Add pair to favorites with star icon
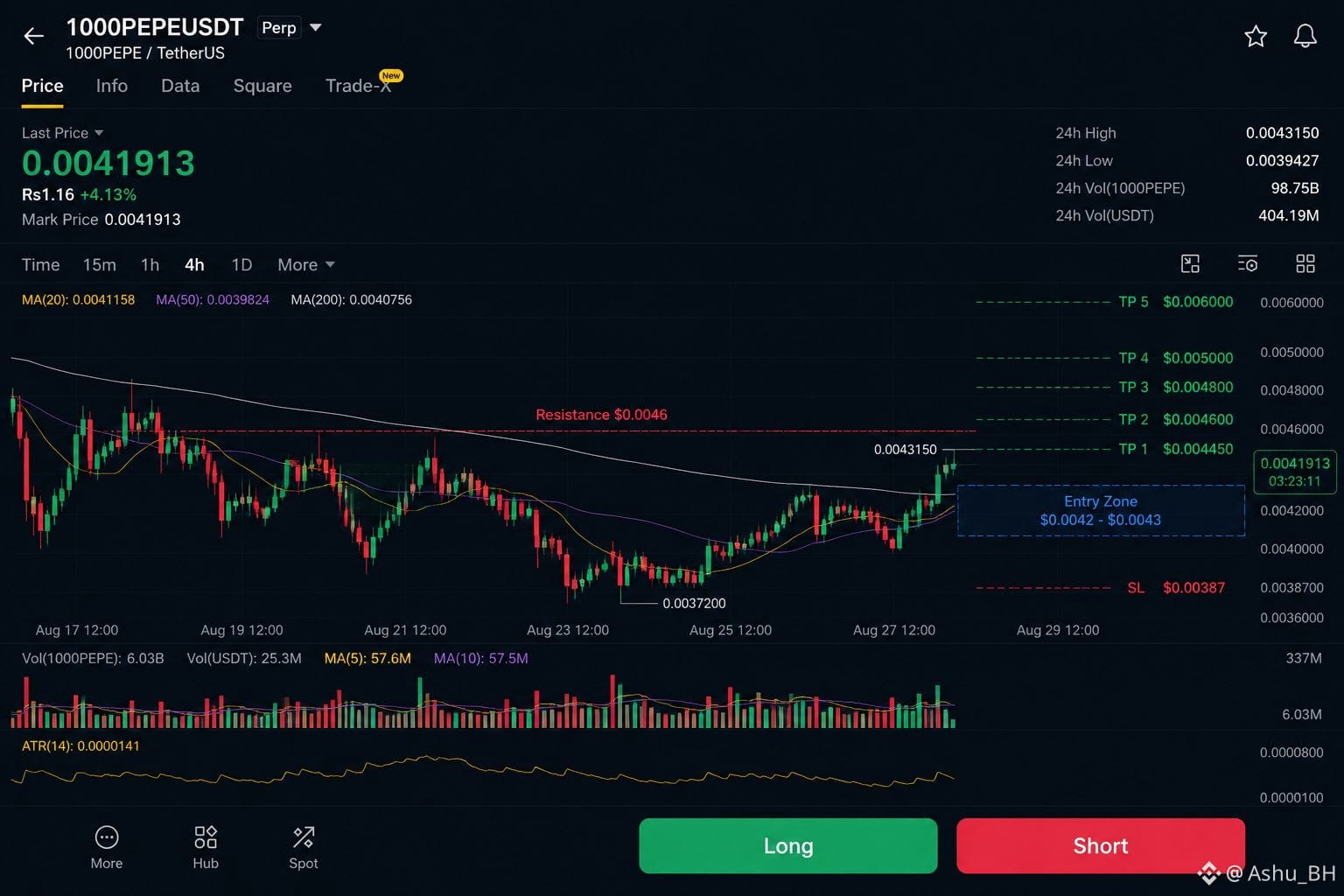The width and height of the screenshot is (1344, 896). coord(1256,36)
